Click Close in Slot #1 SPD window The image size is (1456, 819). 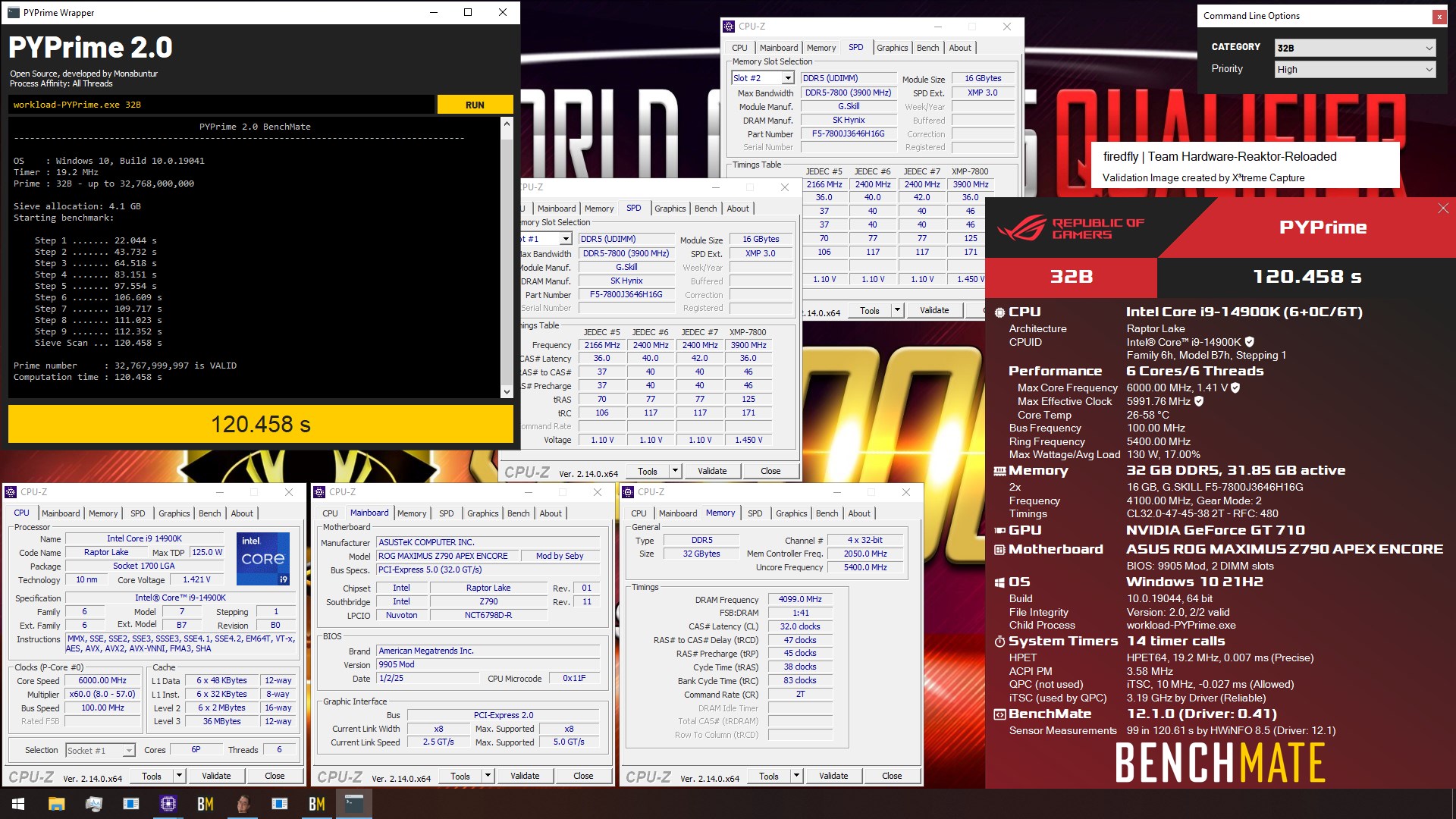tap(770, 471)
